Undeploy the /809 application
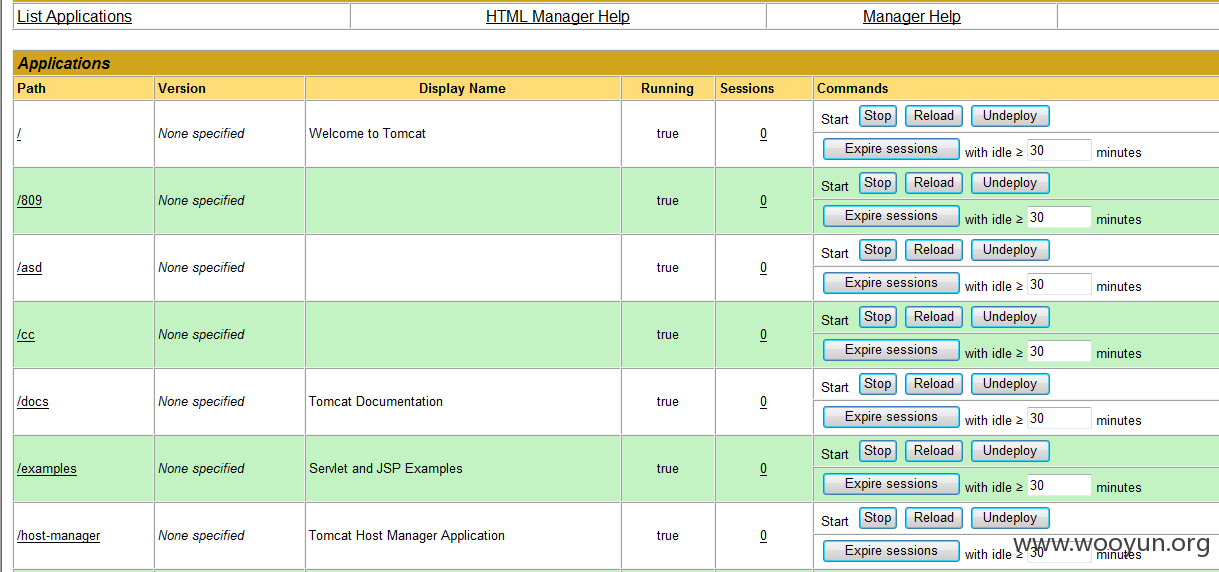Image resolution: width=1219 pixels, height=572 pixels. click(x=1010, y=183)
